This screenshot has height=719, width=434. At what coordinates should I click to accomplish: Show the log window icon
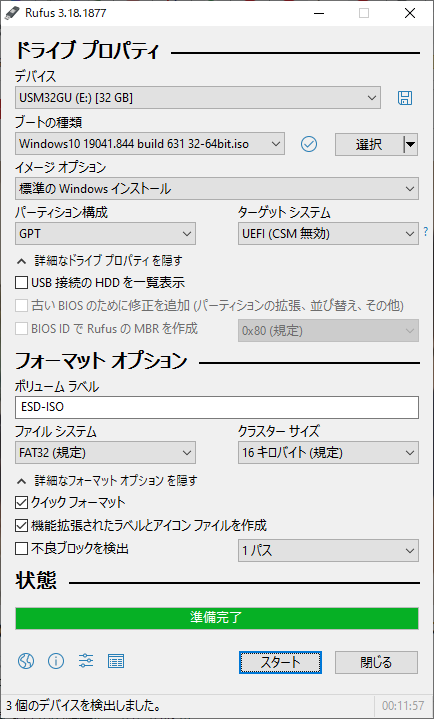116,661
